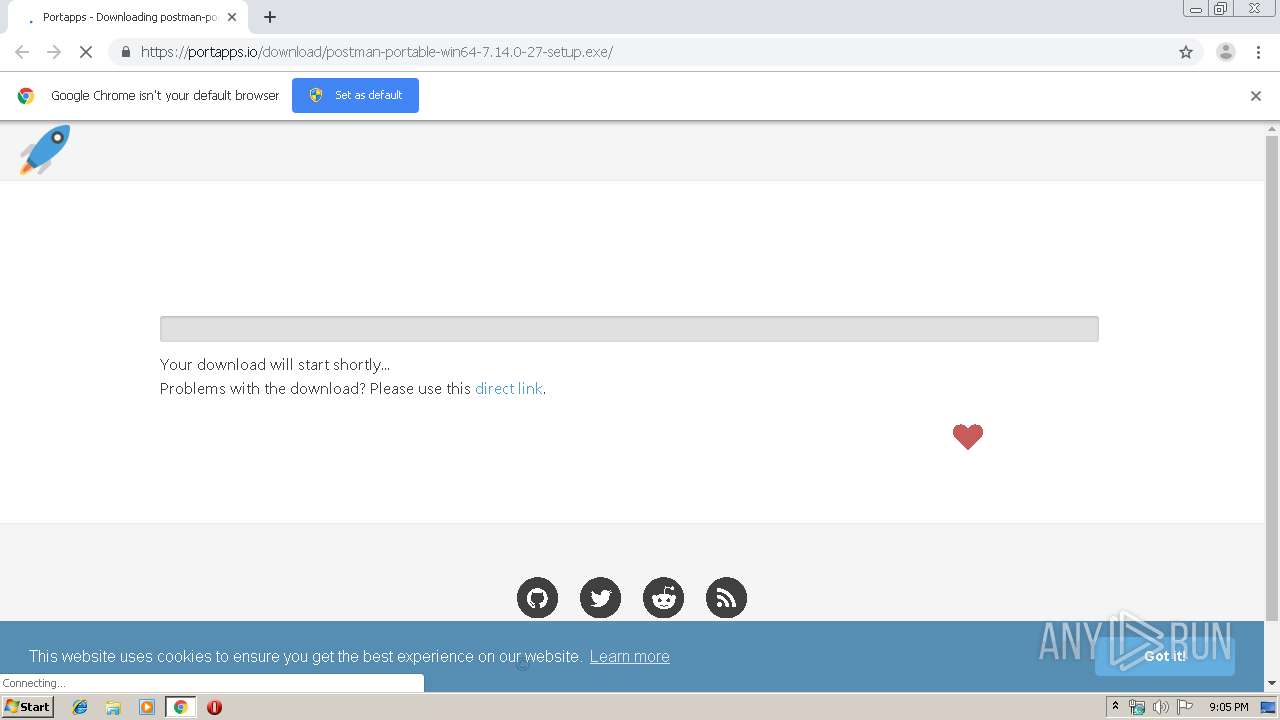Screen dimensions: 1280x720
Task: Switch to Chrome in the taskbar
Action: pyautogui.click(x=181, y=707)
